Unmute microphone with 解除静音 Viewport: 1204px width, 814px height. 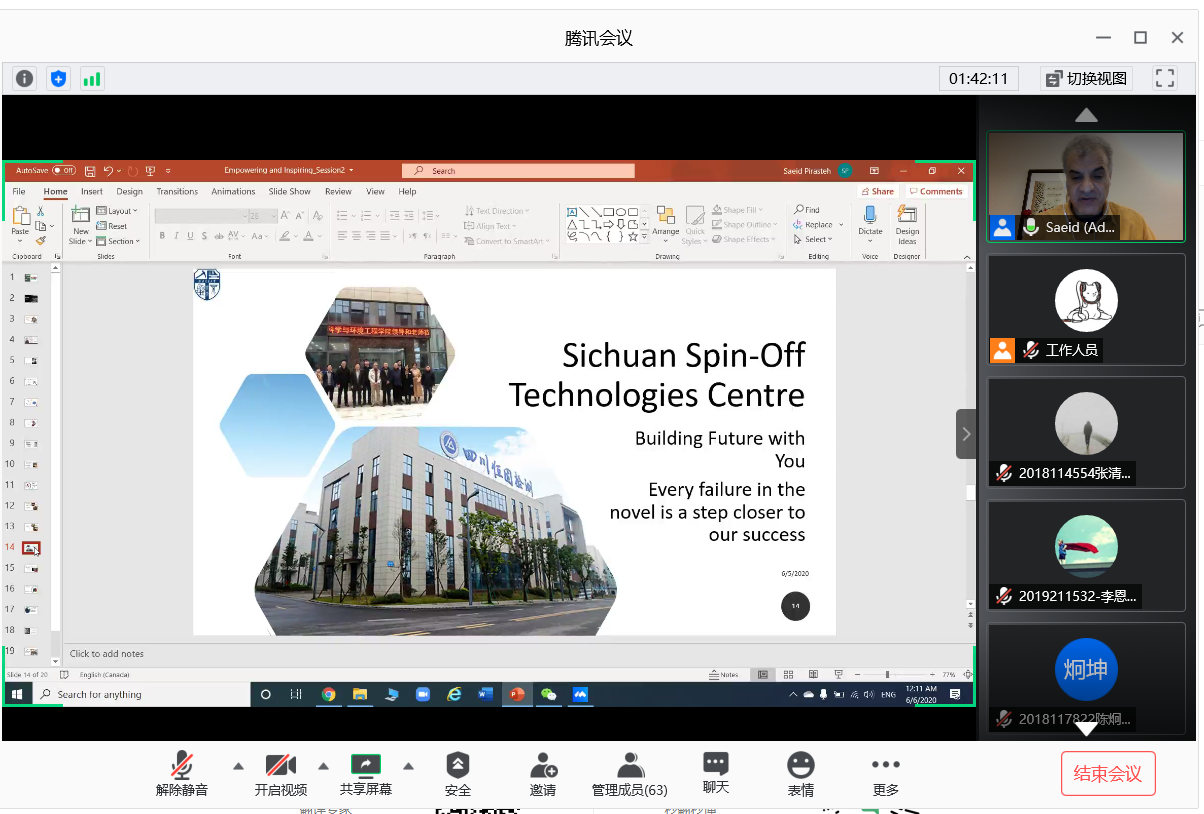coord(182,774)
